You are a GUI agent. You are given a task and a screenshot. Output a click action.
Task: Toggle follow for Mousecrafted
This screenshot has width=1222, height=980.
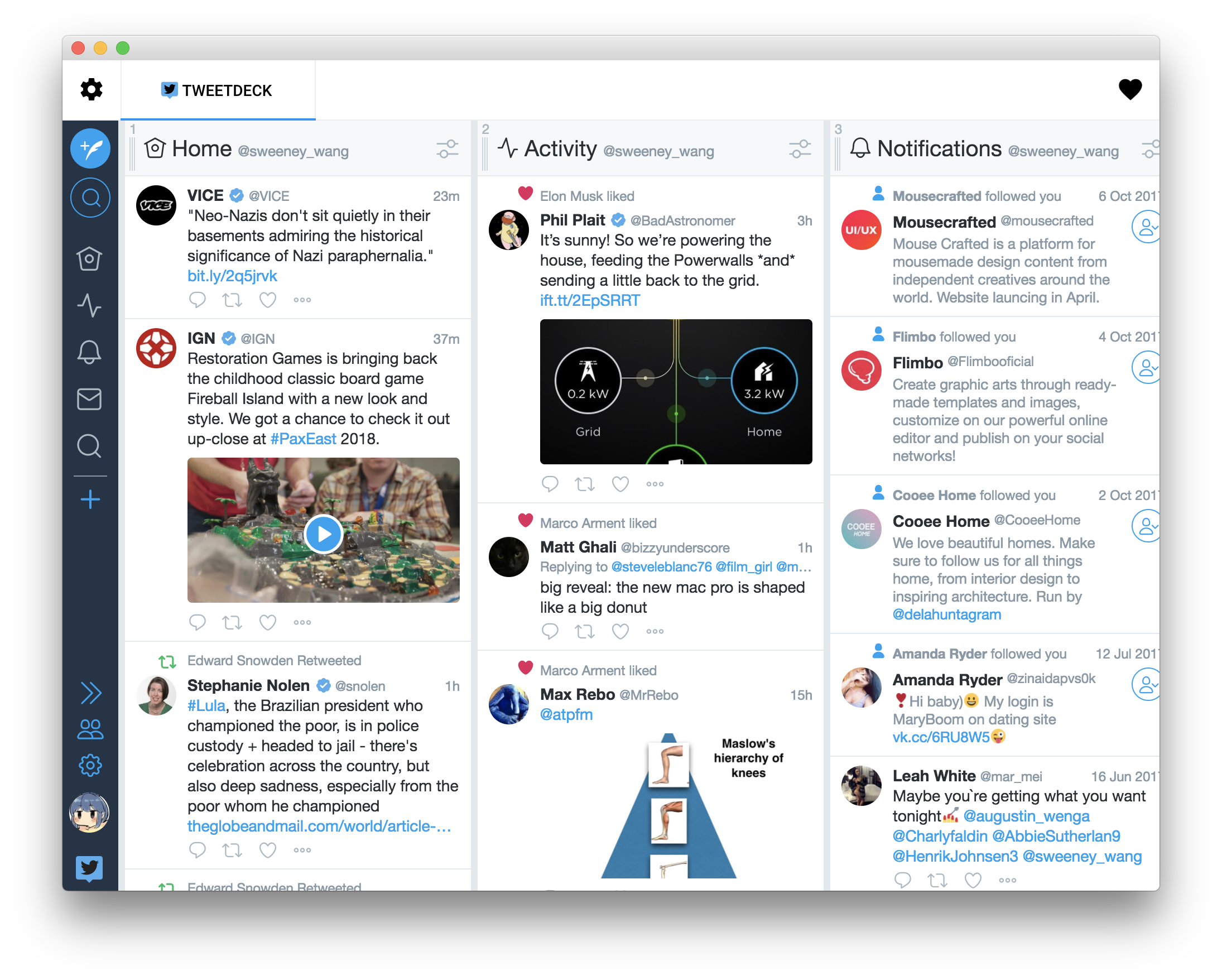click(x=1146, y=227)
